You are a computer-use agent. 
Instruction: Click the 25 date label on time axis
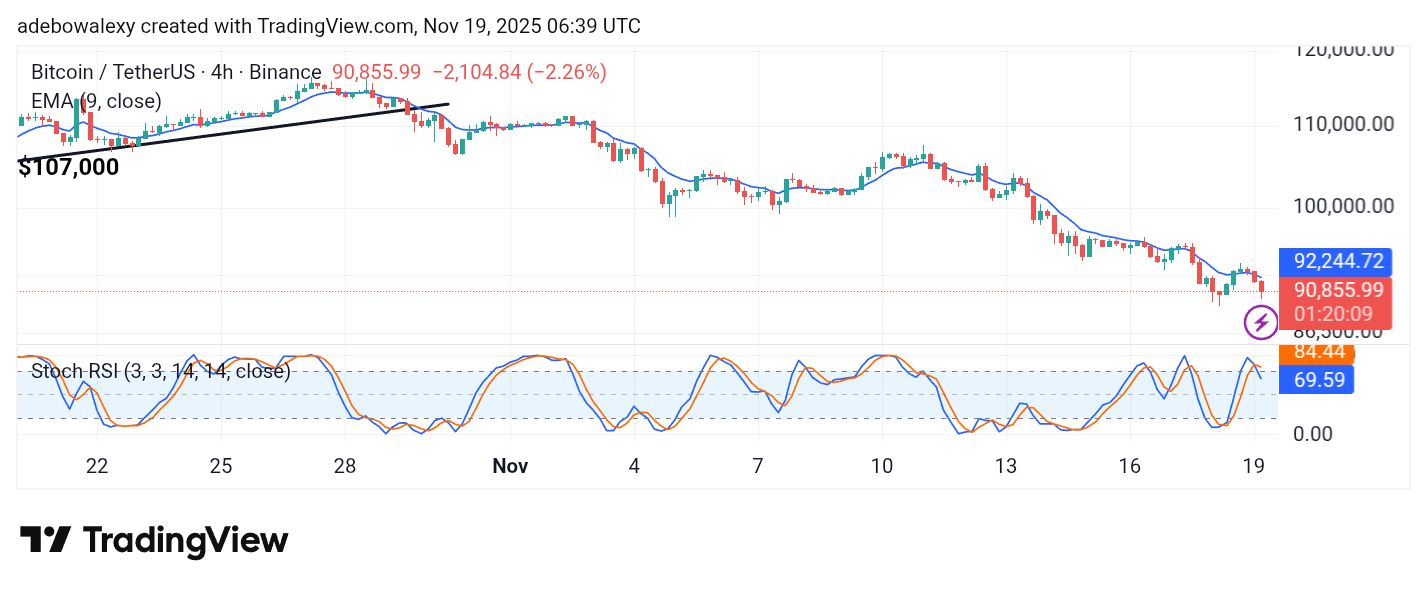221,466
